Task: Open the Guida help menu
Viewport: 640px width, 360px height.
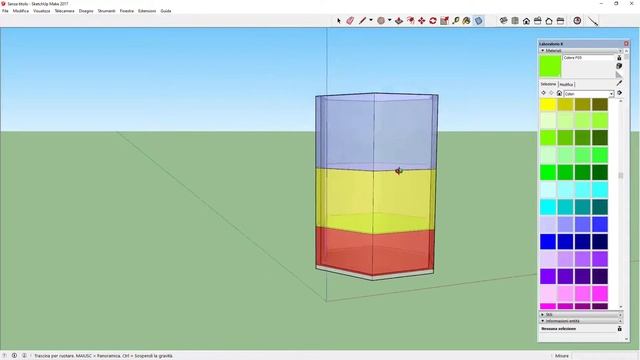Action: point(166,11)
